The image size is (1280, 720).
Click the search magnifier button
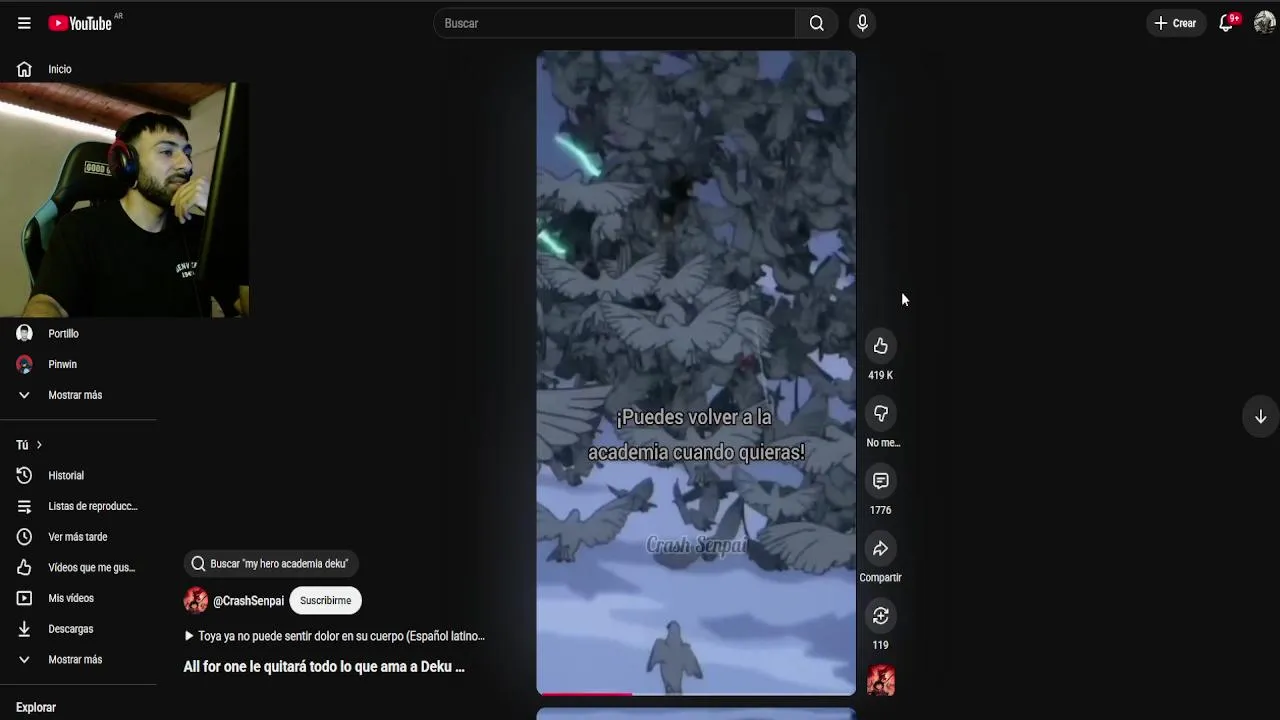point(817,23)
